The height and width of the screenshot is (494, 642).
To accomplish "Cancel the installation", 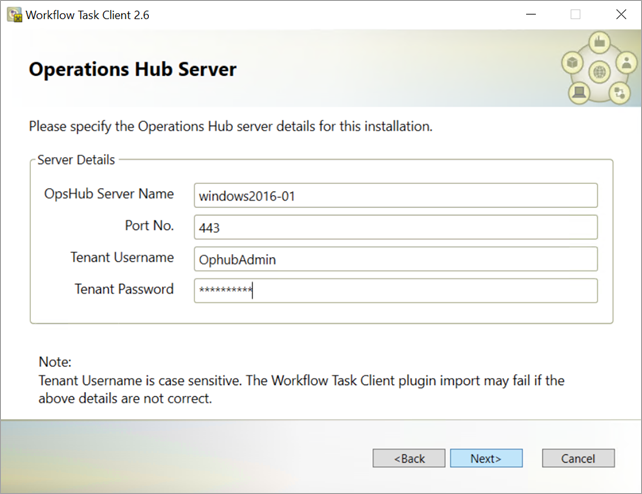I will [578, 458].
